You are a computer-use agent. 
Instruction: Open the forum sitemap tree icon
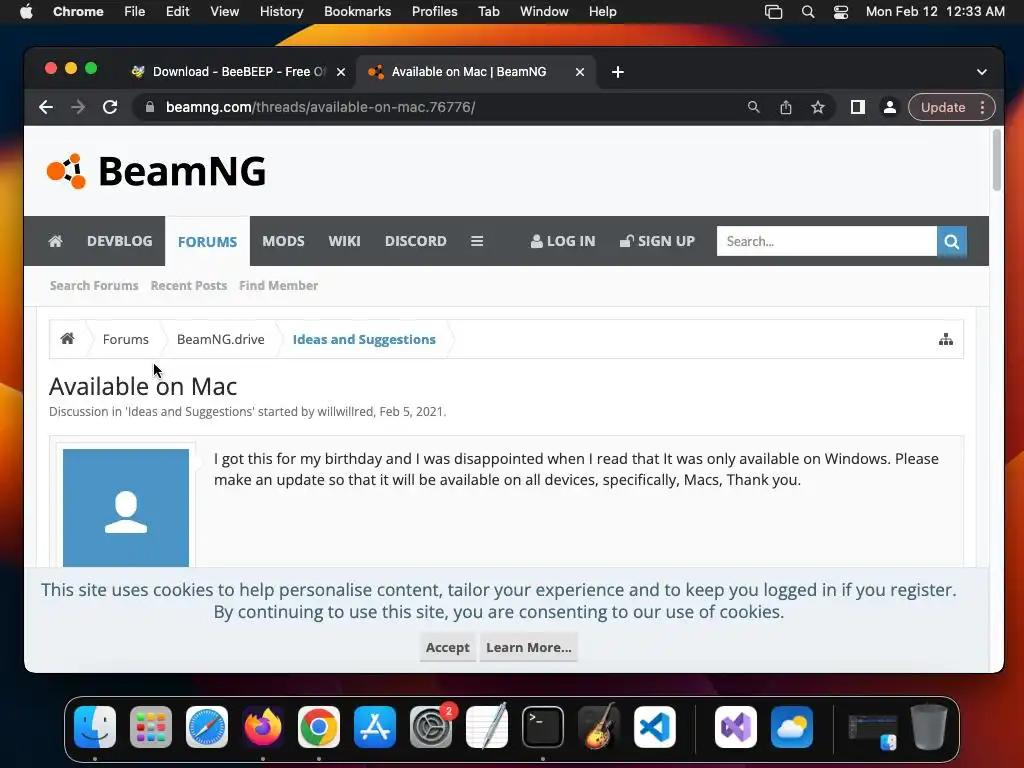click(x=946, y=339)
